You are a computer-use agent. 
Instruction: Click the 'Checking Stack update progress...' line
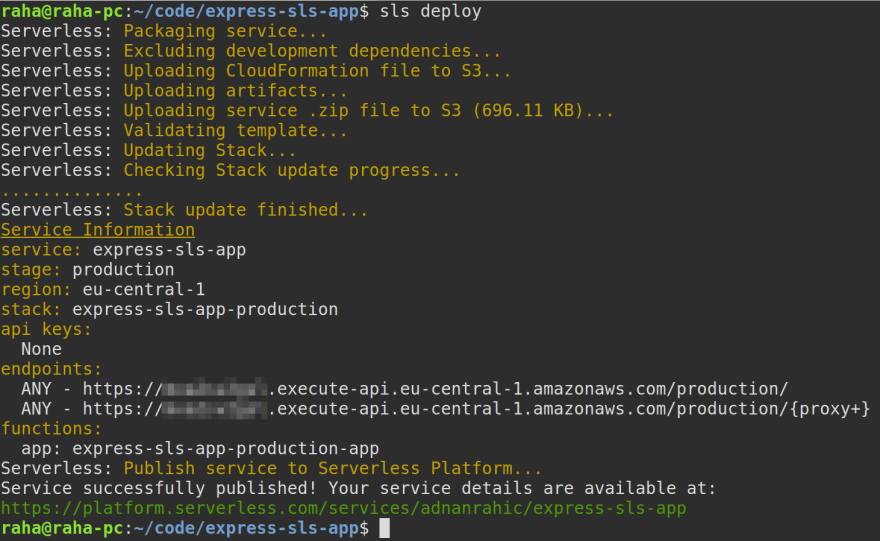(291, 170)
